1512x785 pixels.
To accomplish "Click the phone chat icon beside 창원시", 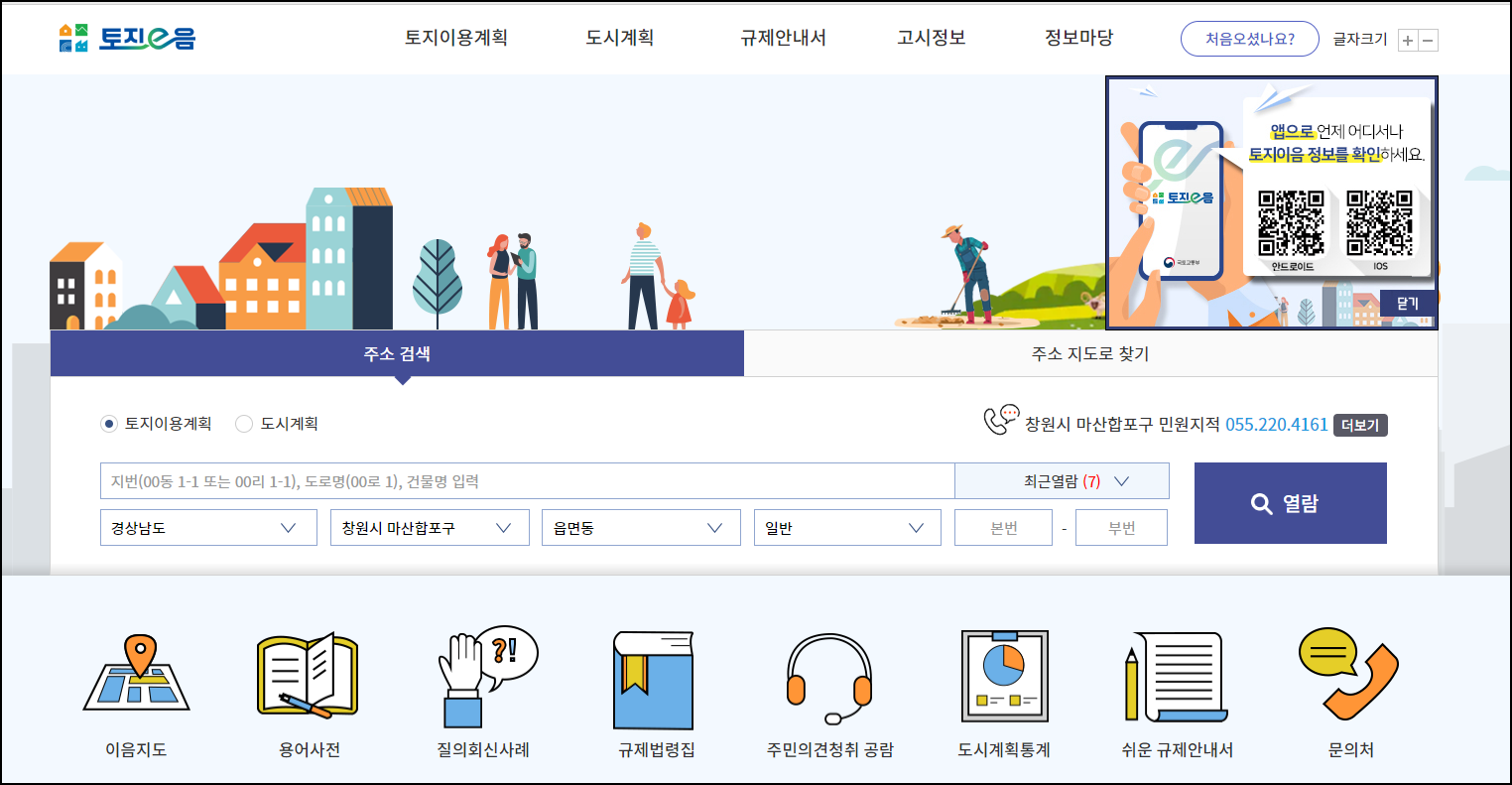I will click(x=1001, y=421).
